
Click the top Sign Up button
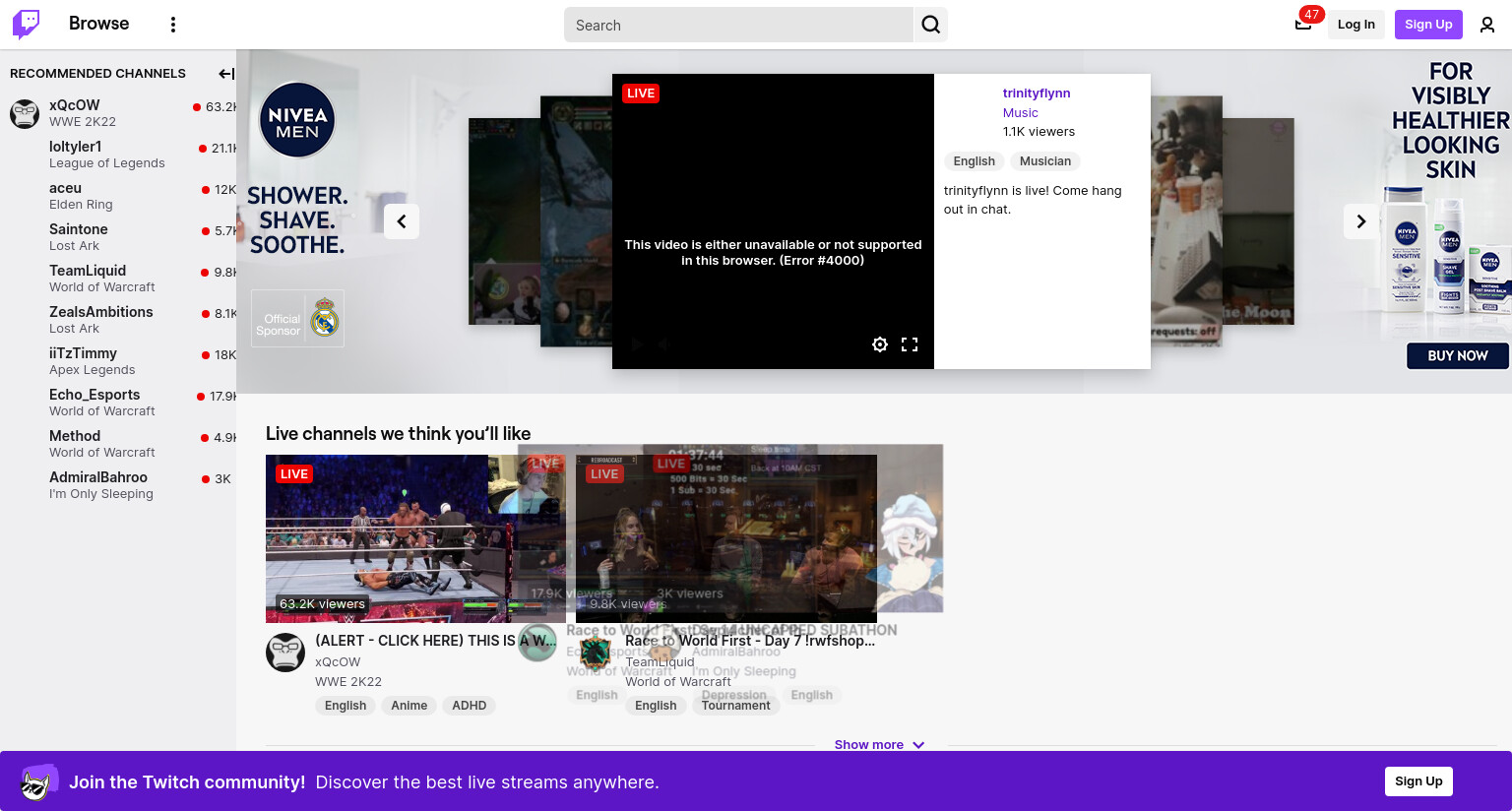1428,25
